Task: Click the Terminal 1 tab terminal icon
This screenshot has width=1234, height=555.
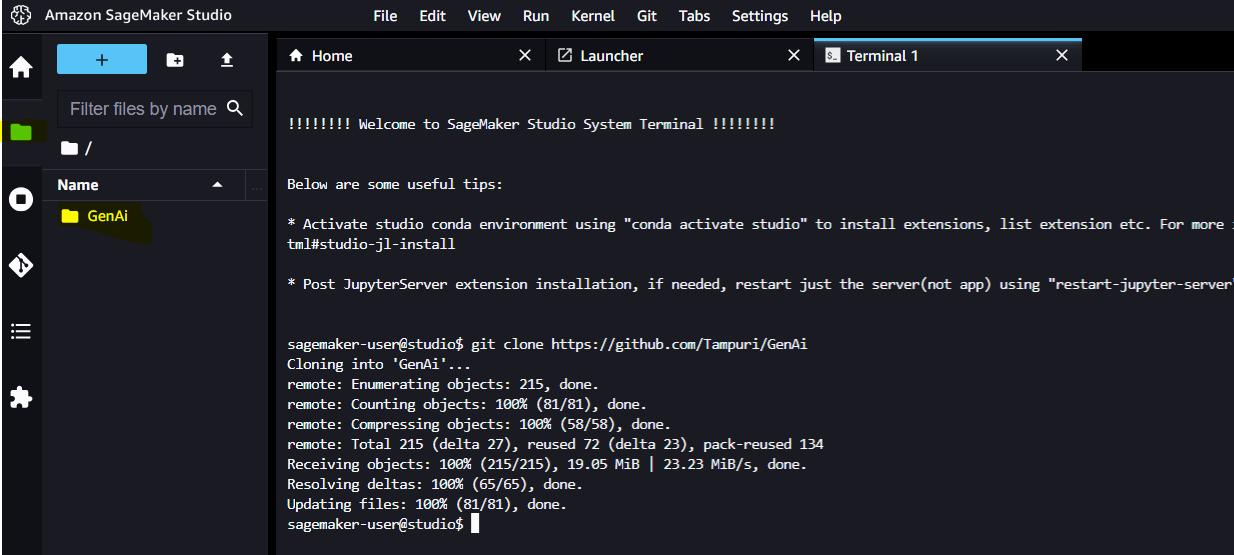Action: tap(832, 56)
